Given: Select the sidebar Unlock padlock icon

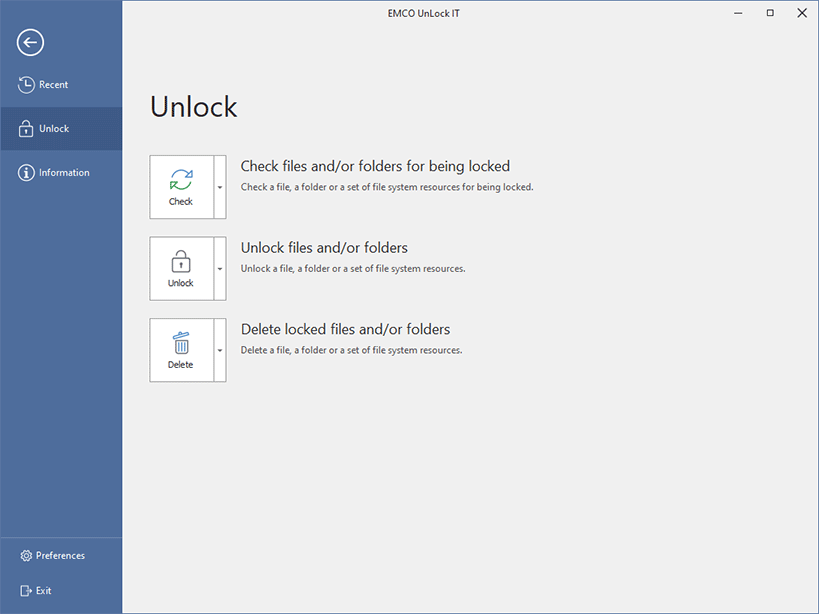Looking at the screenshot, I should click(x=27, y=129).
